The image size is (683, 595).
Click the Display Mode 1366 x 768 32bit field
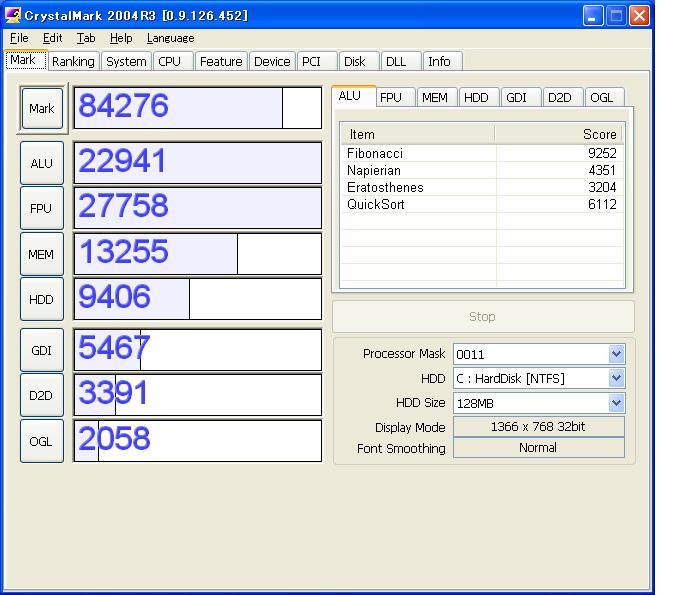click(538, 427)
